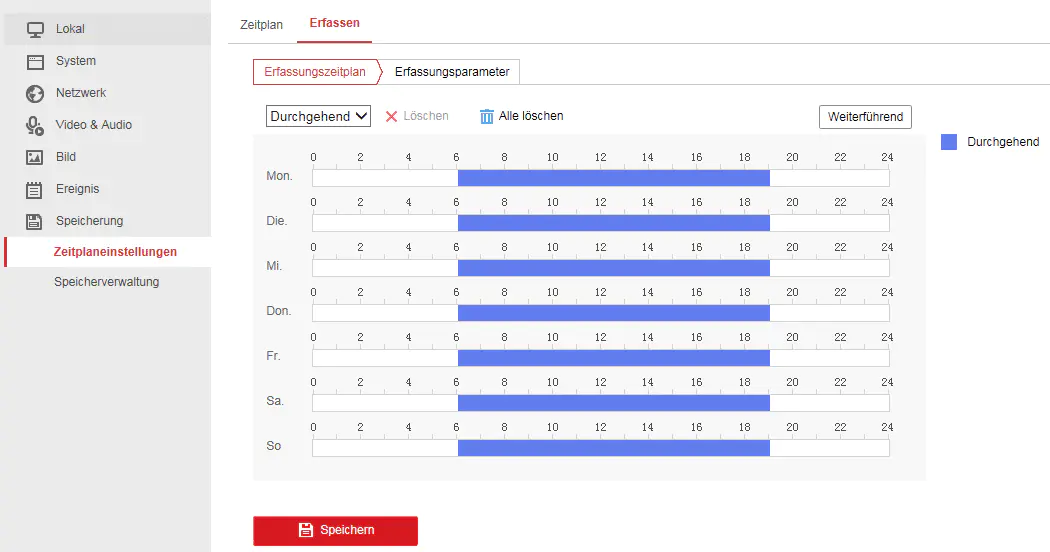
Task: Open the Erfassungszeitplan tab
Action: [315, 72]
